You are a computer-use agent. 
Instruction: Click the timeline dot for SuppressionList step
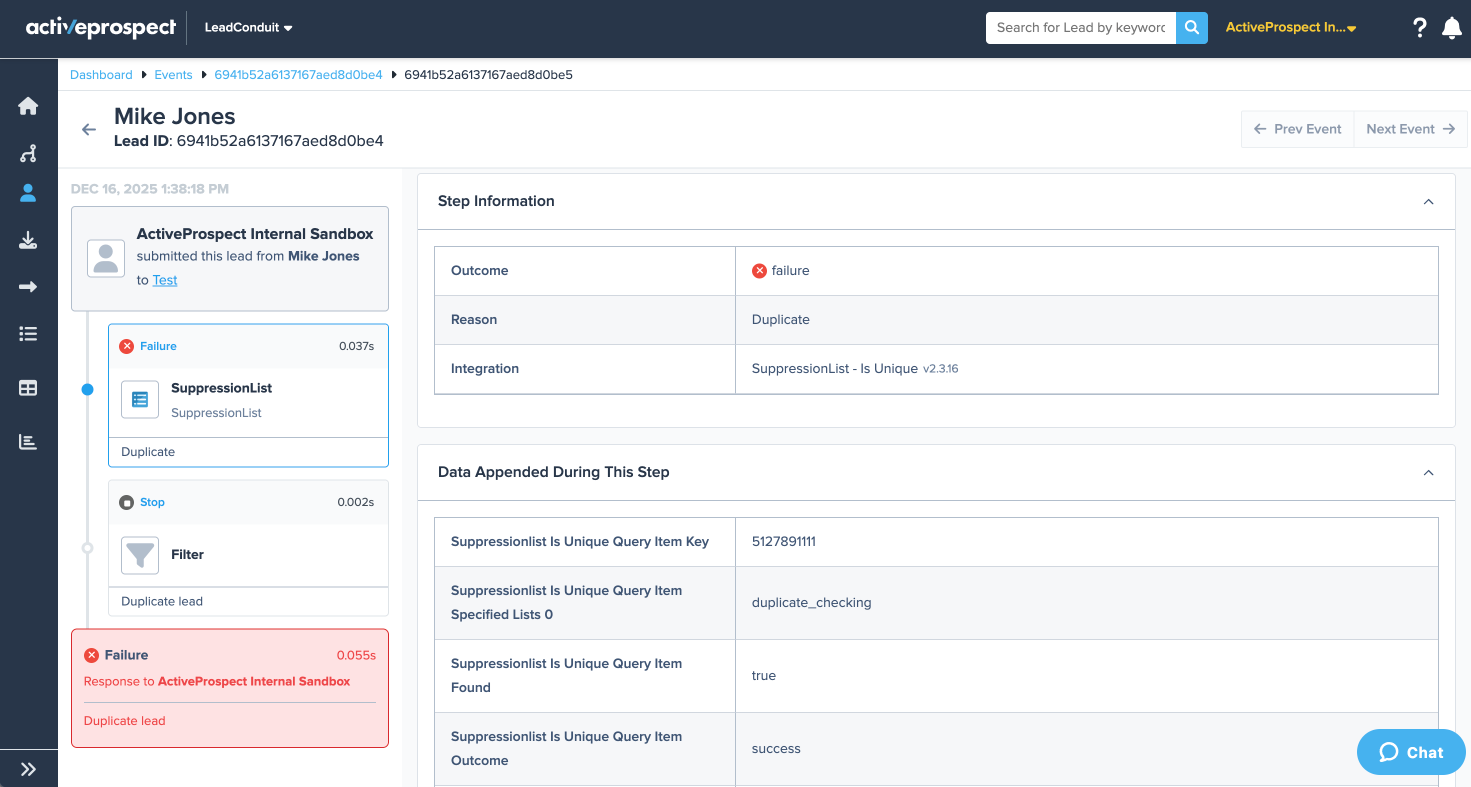(x=87, y=390)
